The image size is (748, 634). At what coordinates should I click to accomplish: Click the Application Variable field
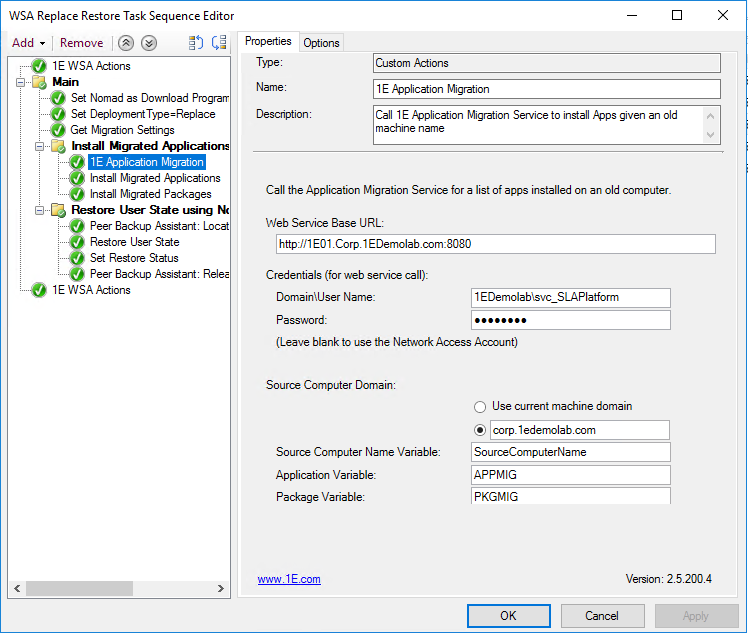pos(571,475)
